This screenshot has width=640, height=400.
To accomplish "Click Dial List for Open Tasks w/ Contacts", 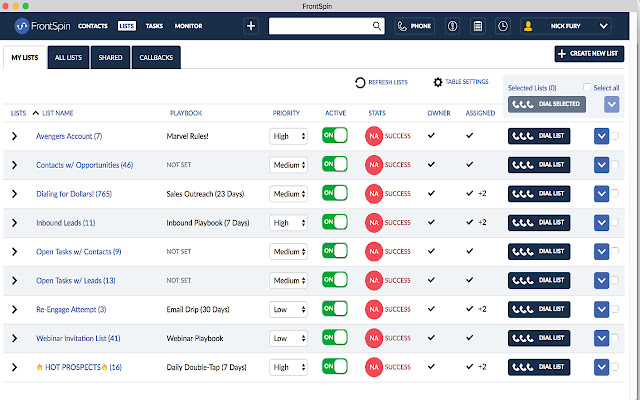I will [x=539, y=252].
